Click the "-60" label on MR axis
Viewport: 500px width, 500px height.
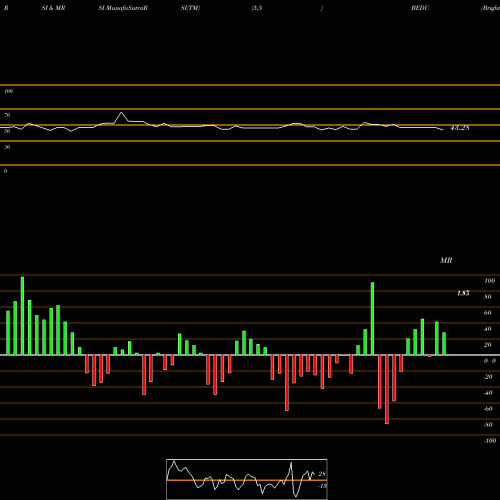(488, 409)
